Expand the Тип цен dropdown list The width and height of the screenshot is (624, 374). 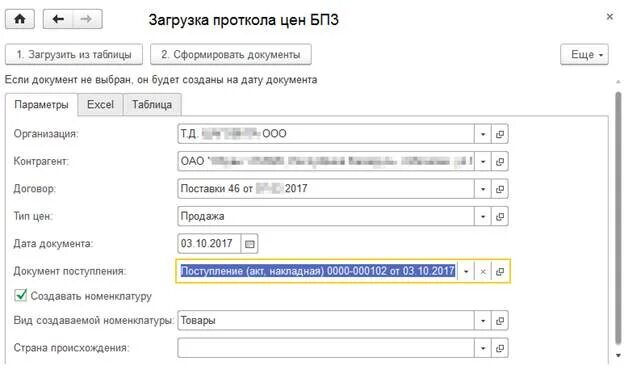pos(483,216)
